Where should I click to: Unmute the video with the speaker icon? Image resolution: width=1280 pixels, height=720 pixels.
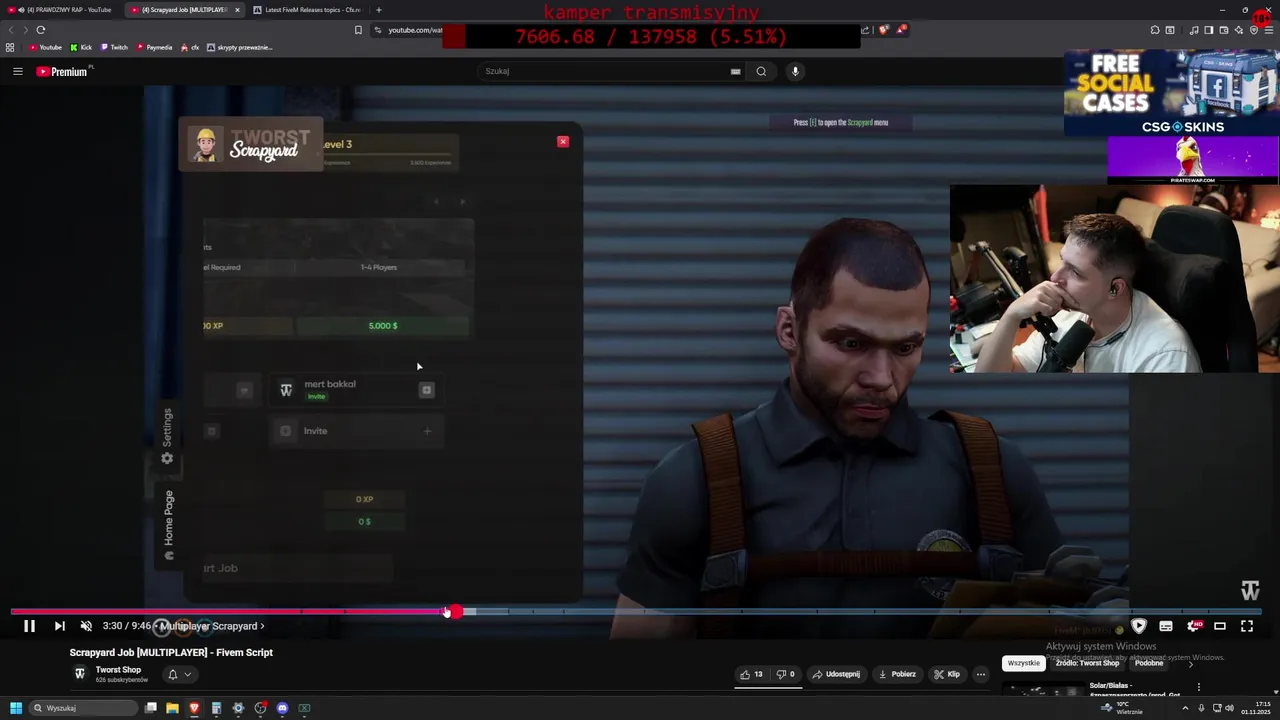86,626
